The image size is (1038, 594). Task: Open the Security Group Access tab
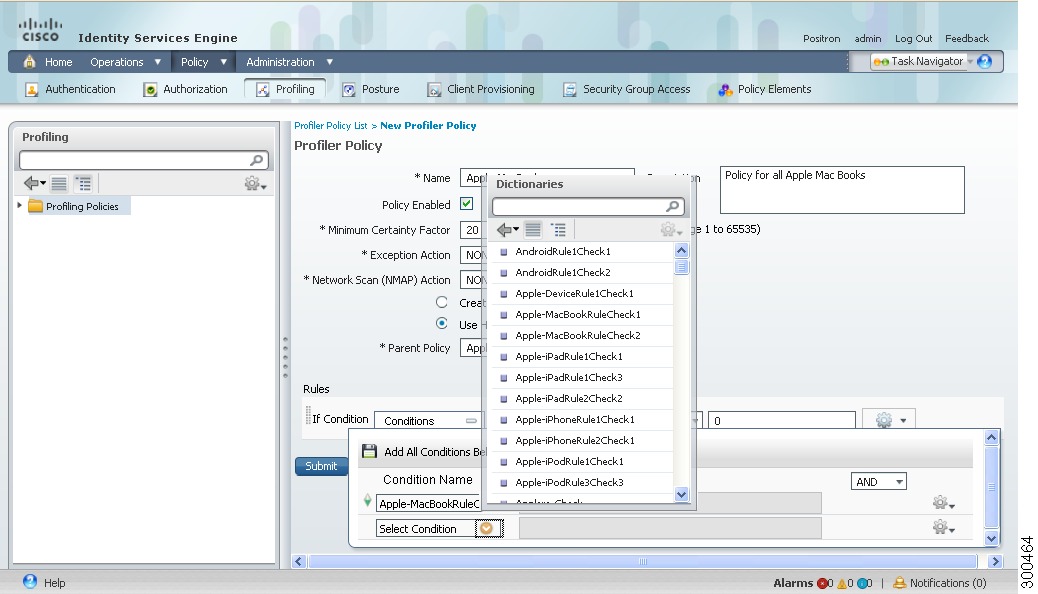(x=626, y=89)
